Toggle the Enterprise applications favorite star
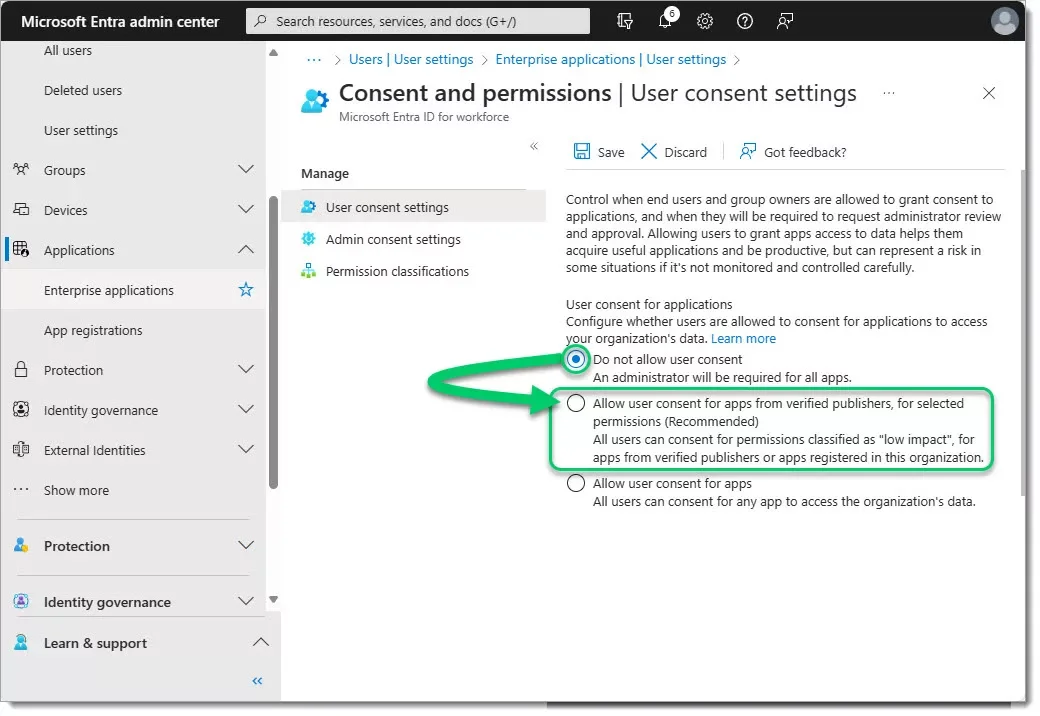This screenshot has width=1040, height=716. (x=246, y=290)
